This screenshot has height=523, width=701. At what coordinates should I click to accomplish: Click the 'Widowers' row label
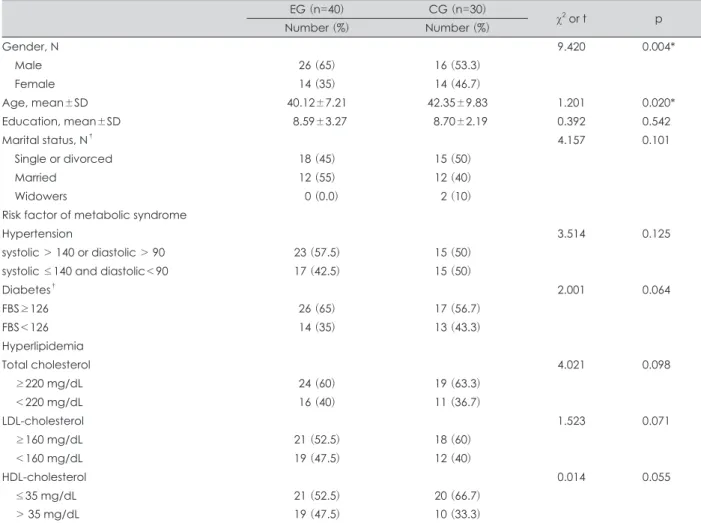tap(41, 196)
